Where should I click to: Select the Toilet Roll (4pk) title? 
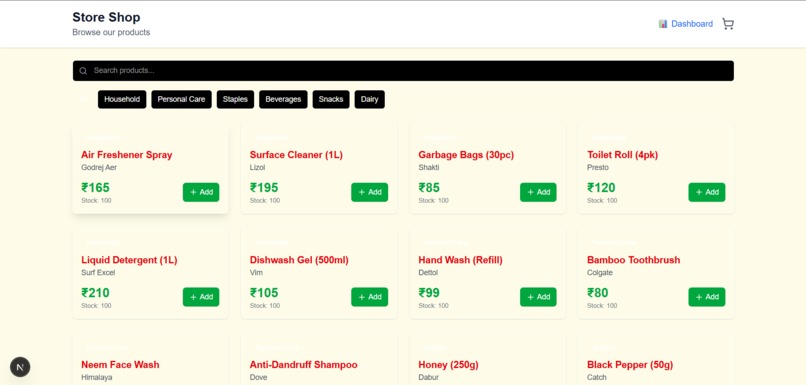click(622, 155)
